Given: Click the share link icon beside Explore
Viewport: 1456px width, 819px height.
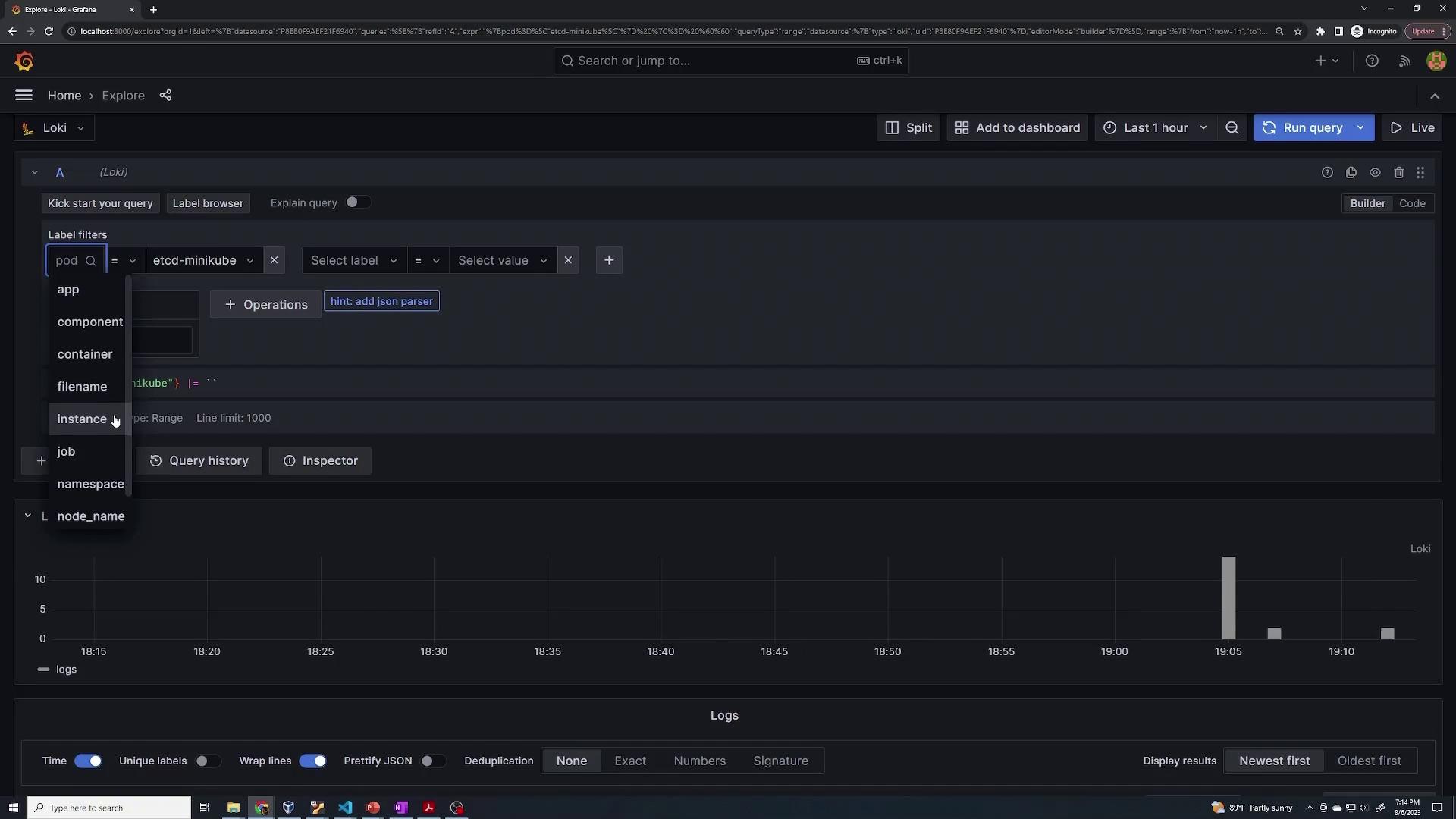Looking at the screenshot, I should tap(165, 96).
